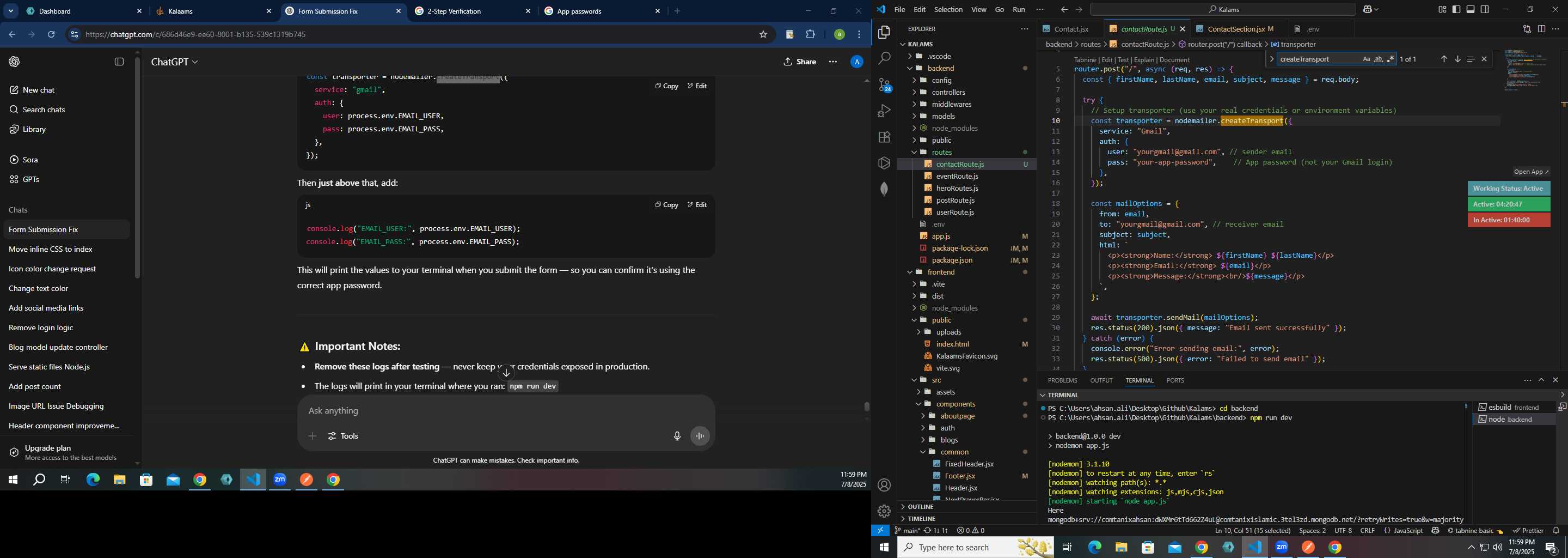Open the File menu in VS Code
Image resolution: width=1568 pixels, height=558 pixels.
click(x=899, y=10)
